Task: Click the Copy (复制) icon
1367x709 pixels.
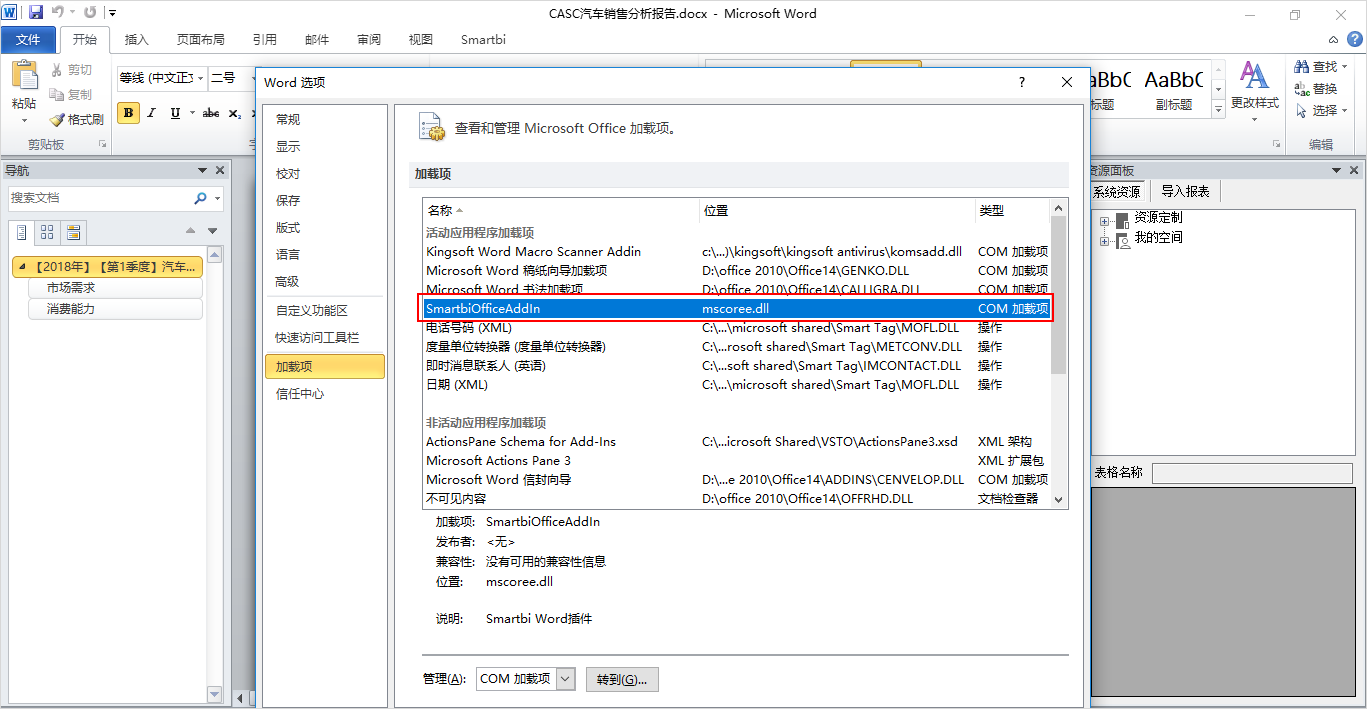Action: click(57, 94)
